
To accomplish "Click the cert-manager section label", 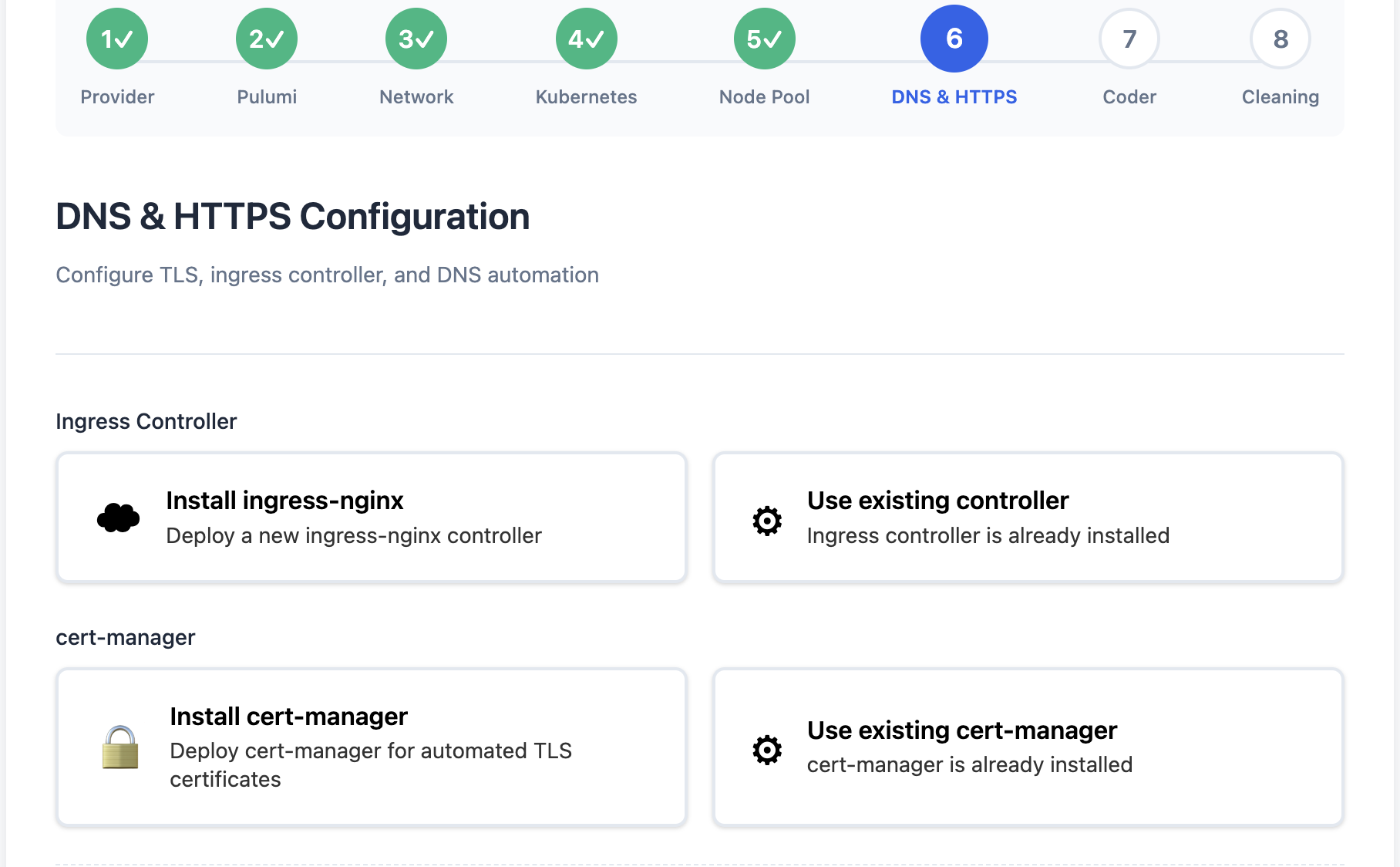I will point(126,638).
